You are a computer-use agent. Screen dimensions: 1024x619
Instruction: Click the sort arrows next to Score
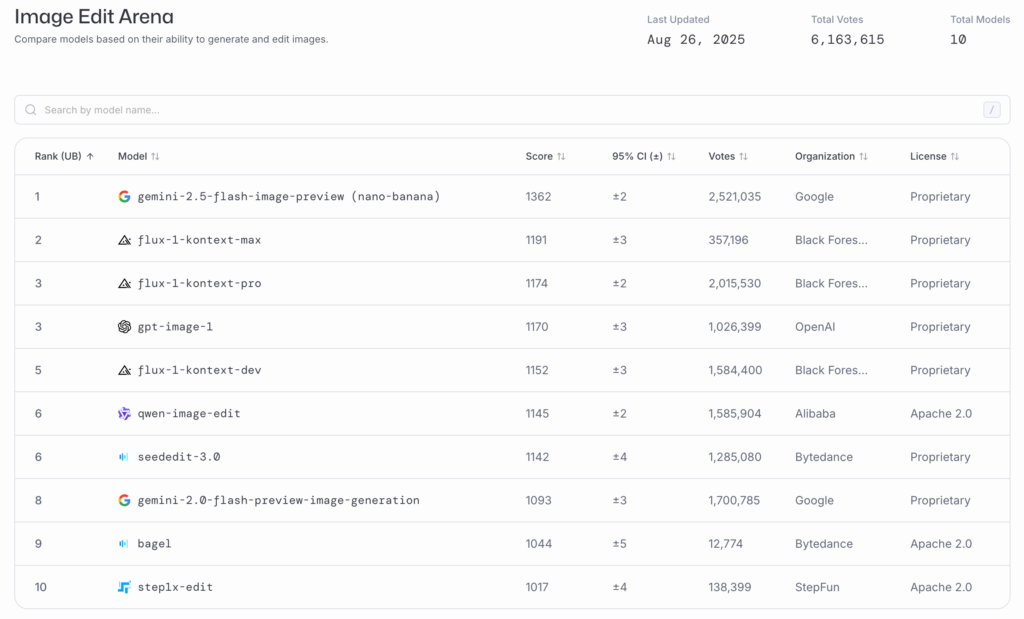tap(561, 156)
